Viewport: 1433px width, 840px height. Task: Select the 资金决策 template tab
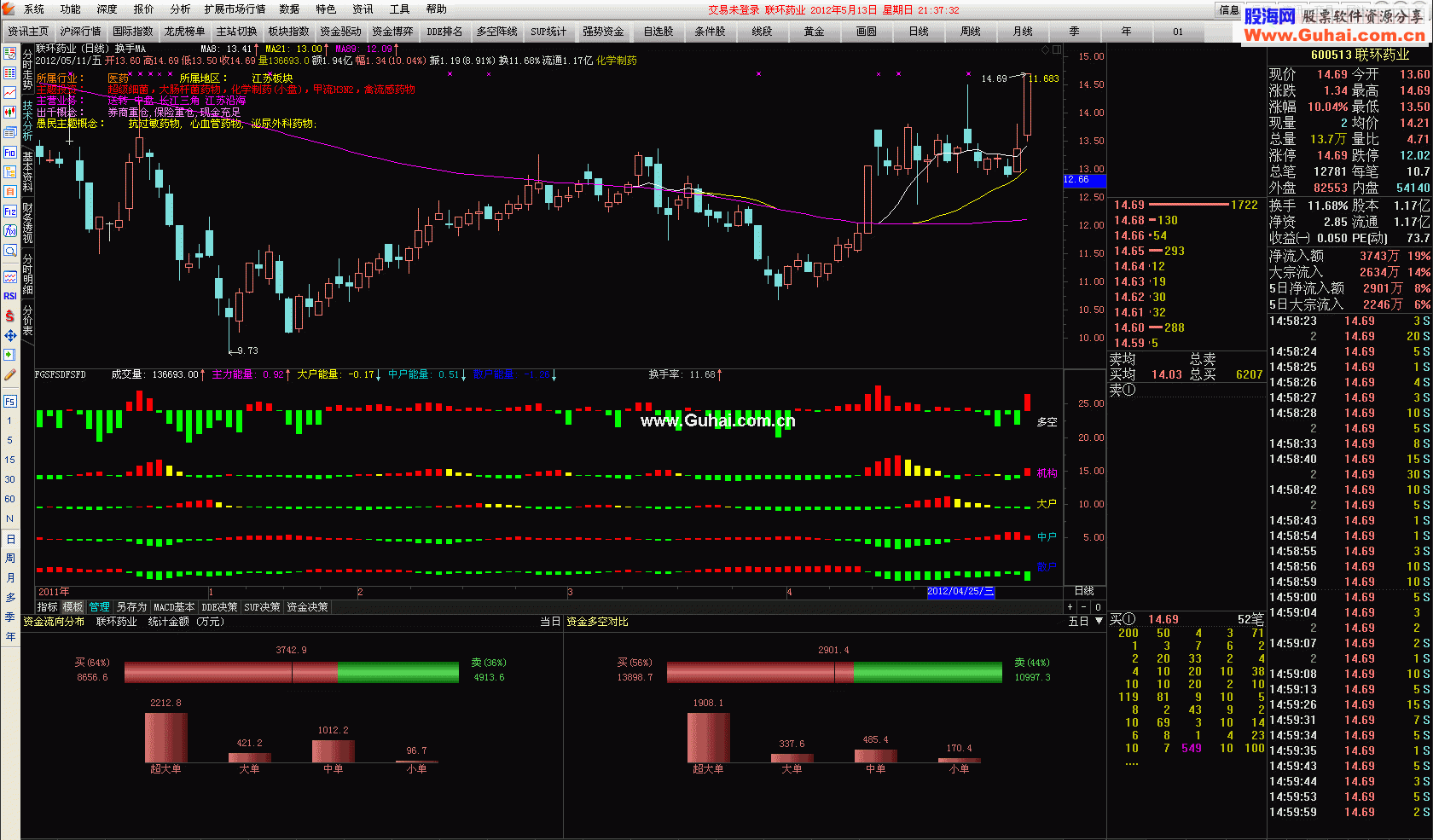pos(307,607)
